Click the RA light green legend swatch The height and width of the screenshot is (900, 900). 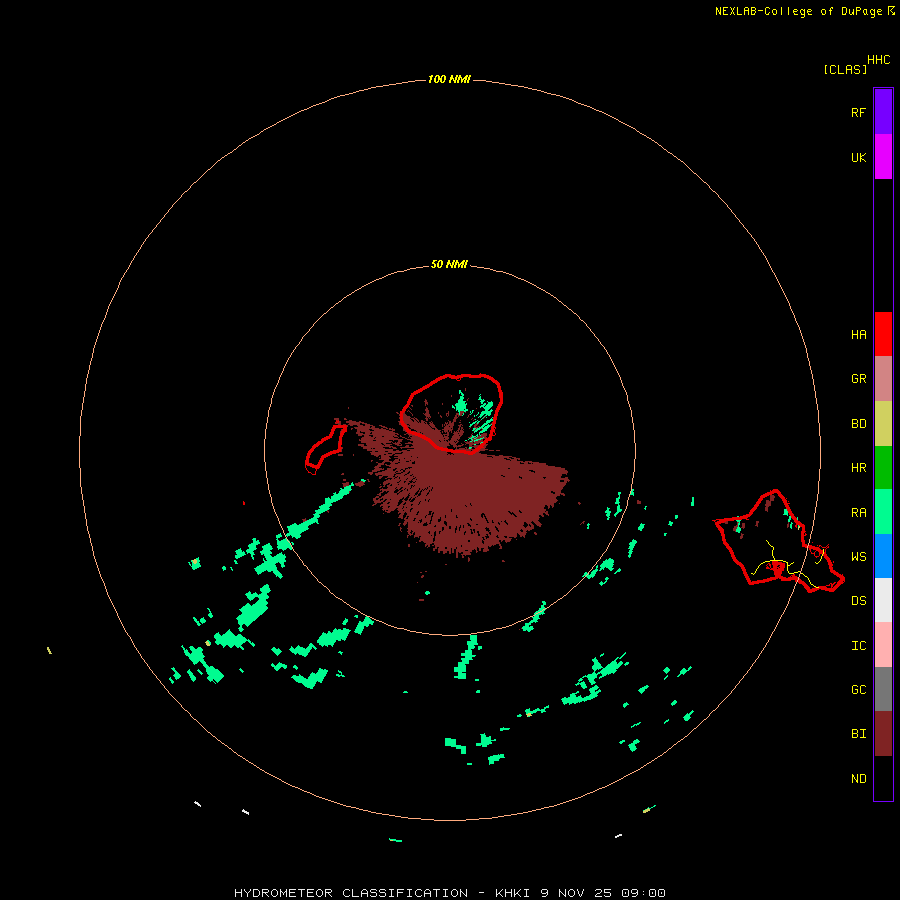(883, 512)
